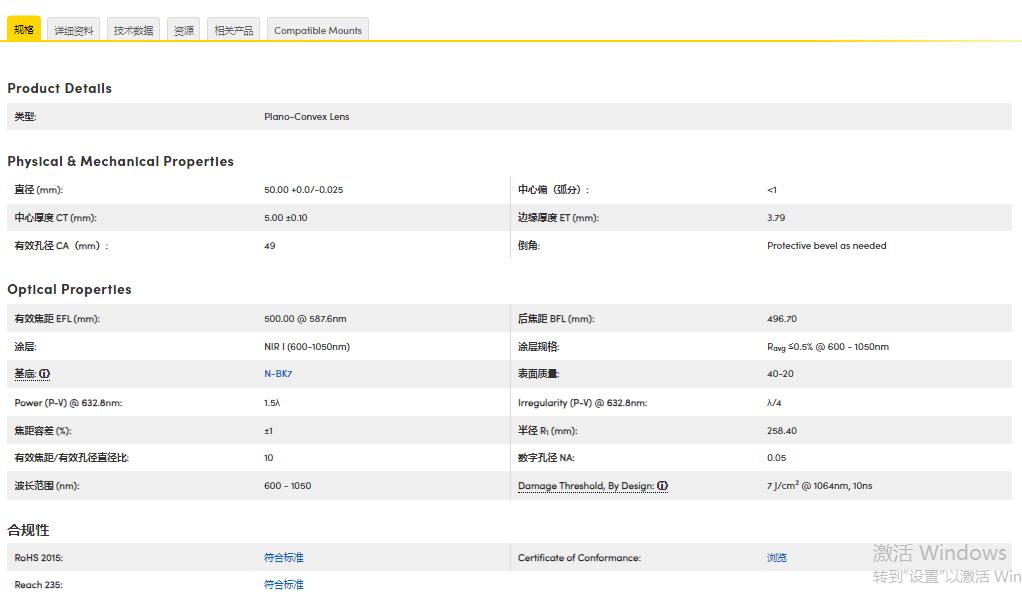Open the Compatible Mounts tab
Image resolution: width=1022 pixels, height=612 pixels.
click(x=318, y=31)
